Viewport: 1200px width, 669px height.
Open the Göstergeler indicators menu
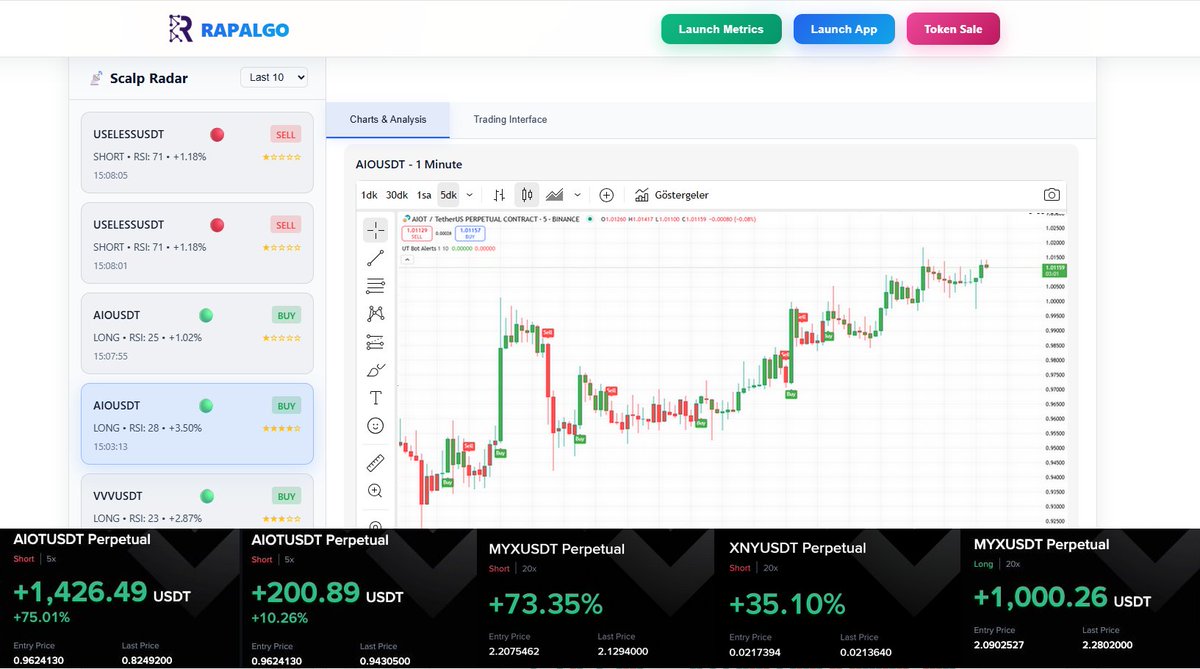click(x=672, y=195)
